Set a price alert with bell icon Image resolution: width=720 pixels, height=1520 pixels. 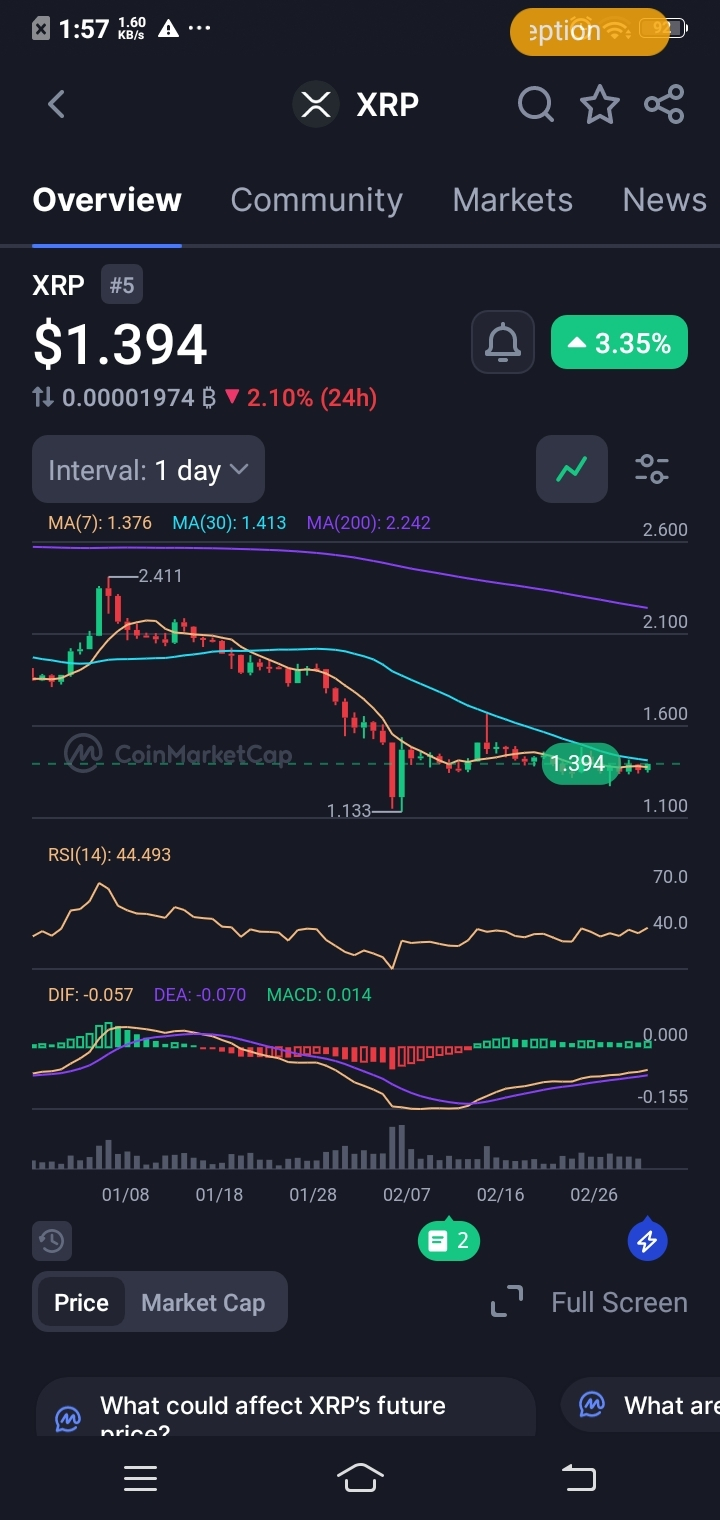point(503,344)
